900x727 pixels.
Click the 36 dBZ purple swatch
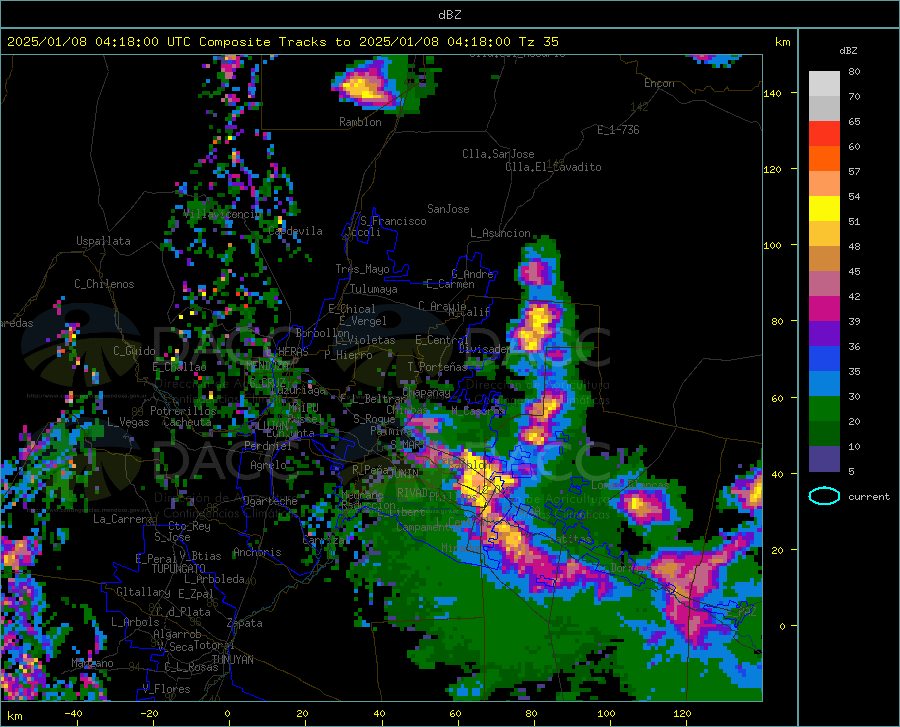824,334
